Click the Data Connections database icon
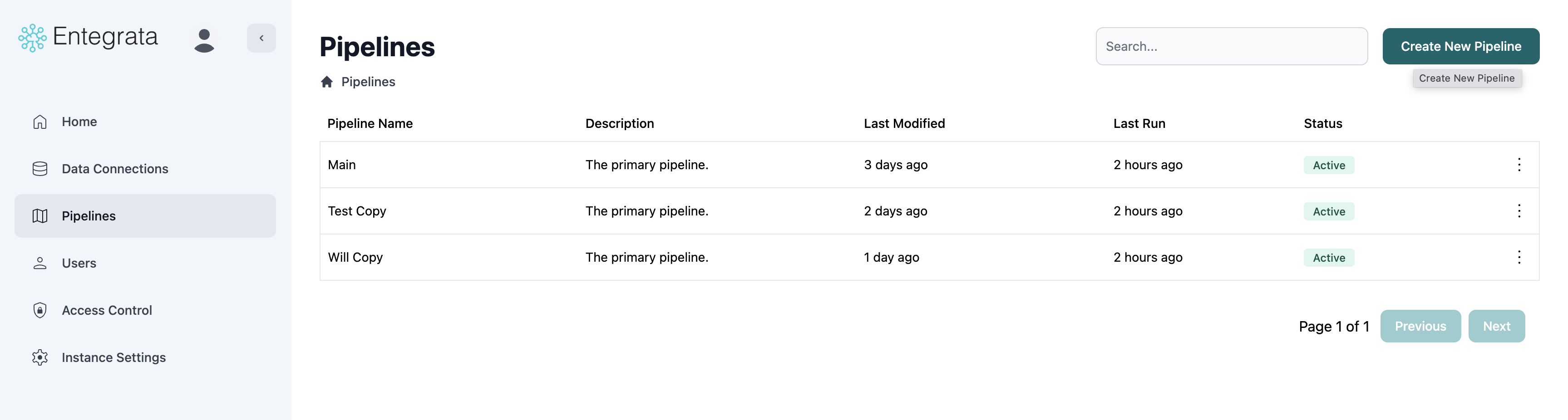 (39, 168)
